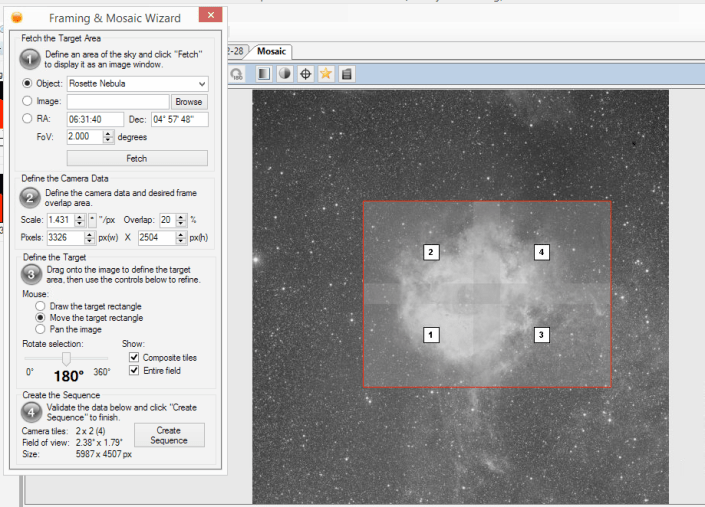Select the Image radio button
The width and height of the screenshot is (705, 507).
pyautogui.click(x=27, y=101)
